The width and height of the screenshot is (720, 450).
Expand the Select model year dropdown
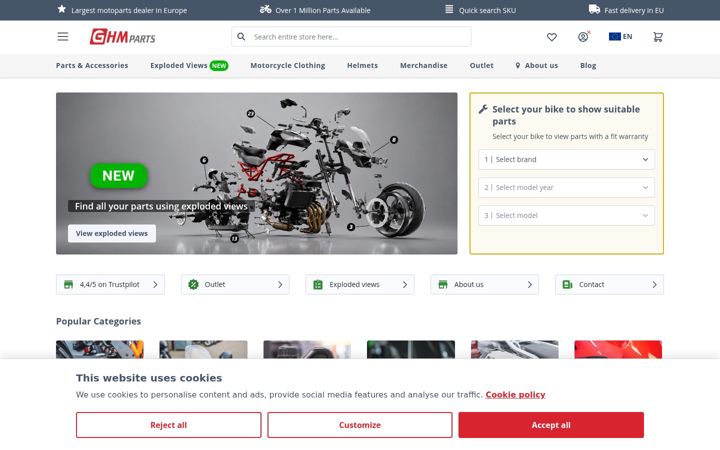pos(566,187)
